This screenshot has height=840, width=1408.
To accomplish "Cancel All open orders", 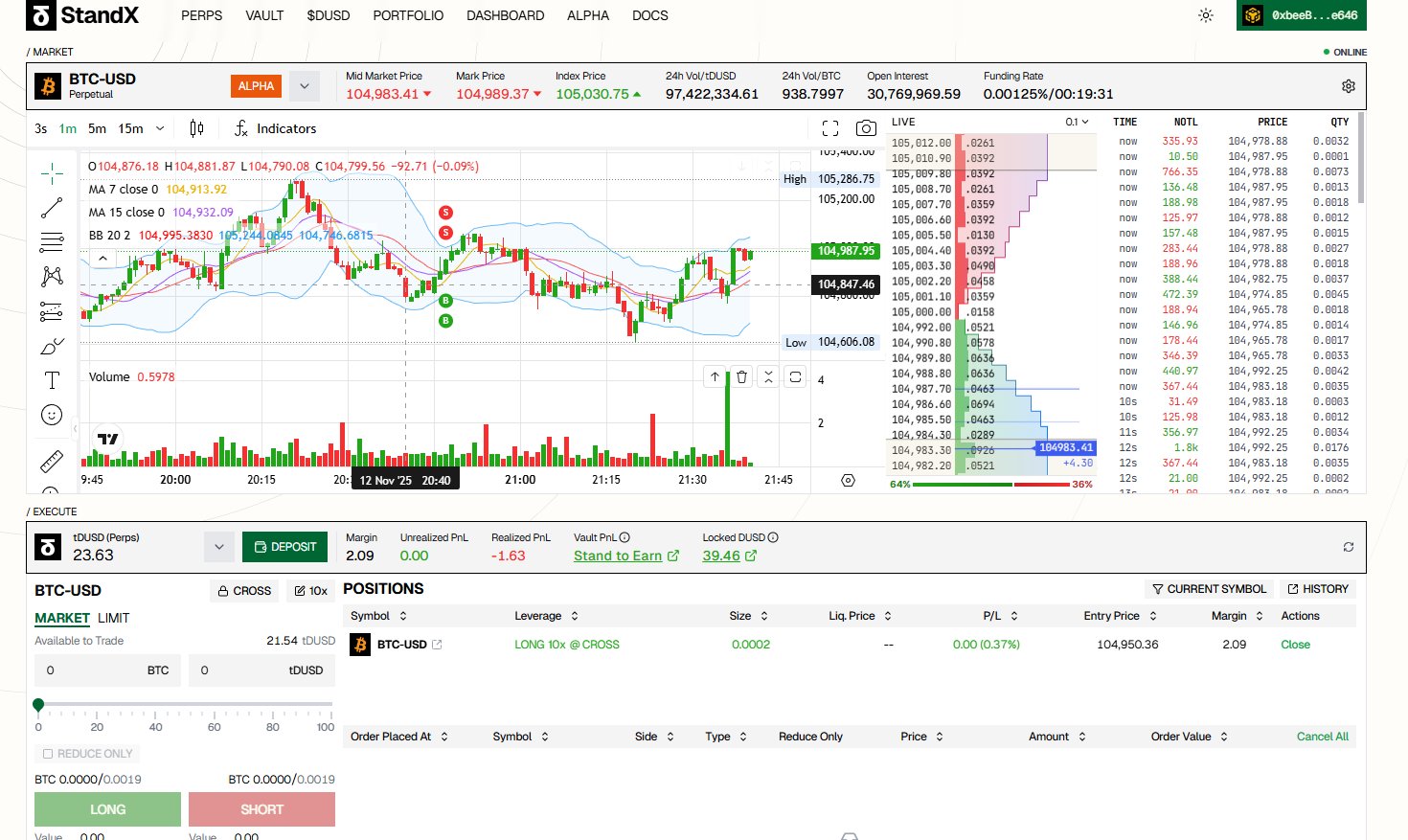I will pos(1323,737).
